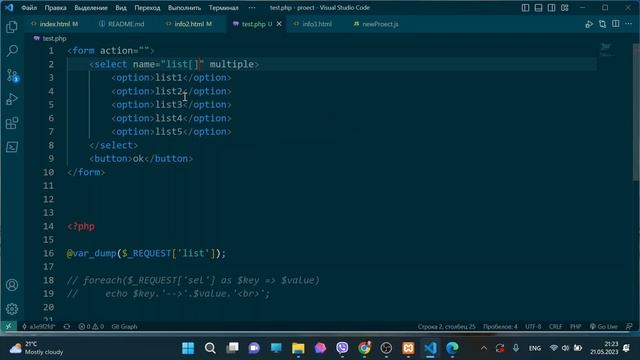Open the Extensions view
The width and height of the screenshot is (640, 360).
click(12, 123)
